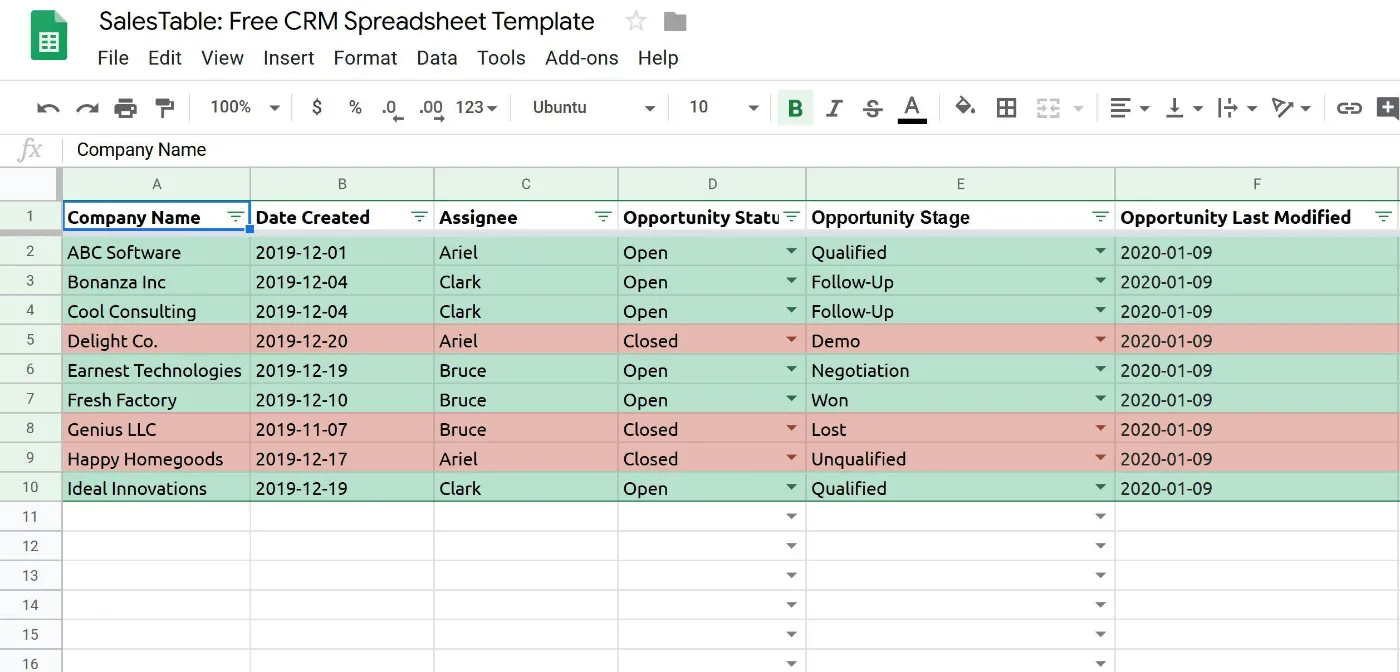Print the spreadsheet
Image resolution: width=1400 pixels, height=672 pixels.
tap(126, 107)
